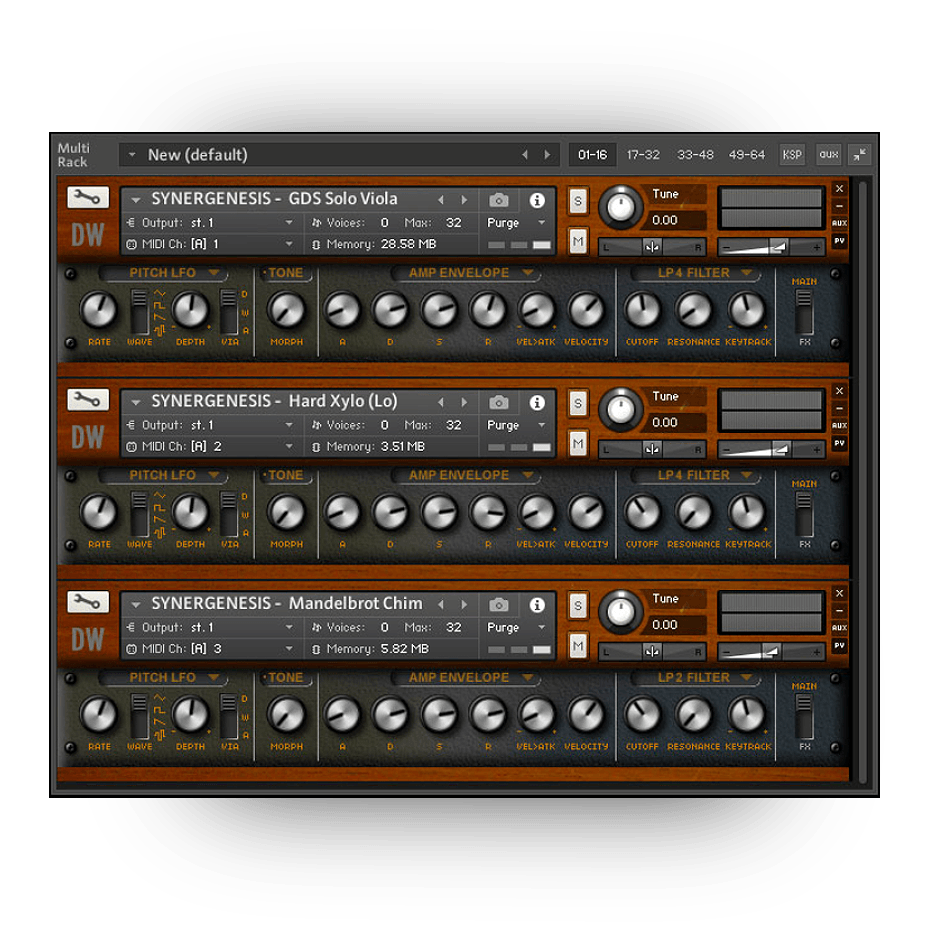The width and height of the screenshot is (930, 930).
Task: Click the WAVE slider in Hard Xylo PITCH LFO
Action: pos(139,514)
